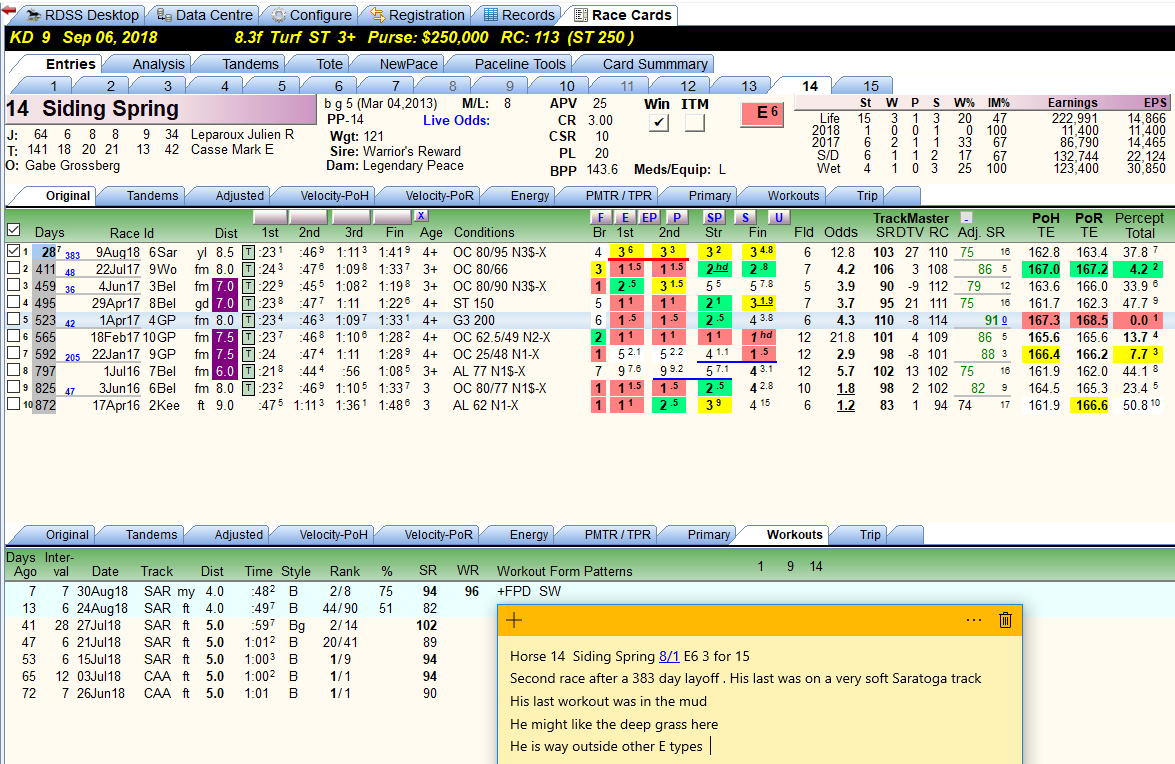Click the red 168.5 PoR TE cell

pyautogui.click(x=1090, y=321)
